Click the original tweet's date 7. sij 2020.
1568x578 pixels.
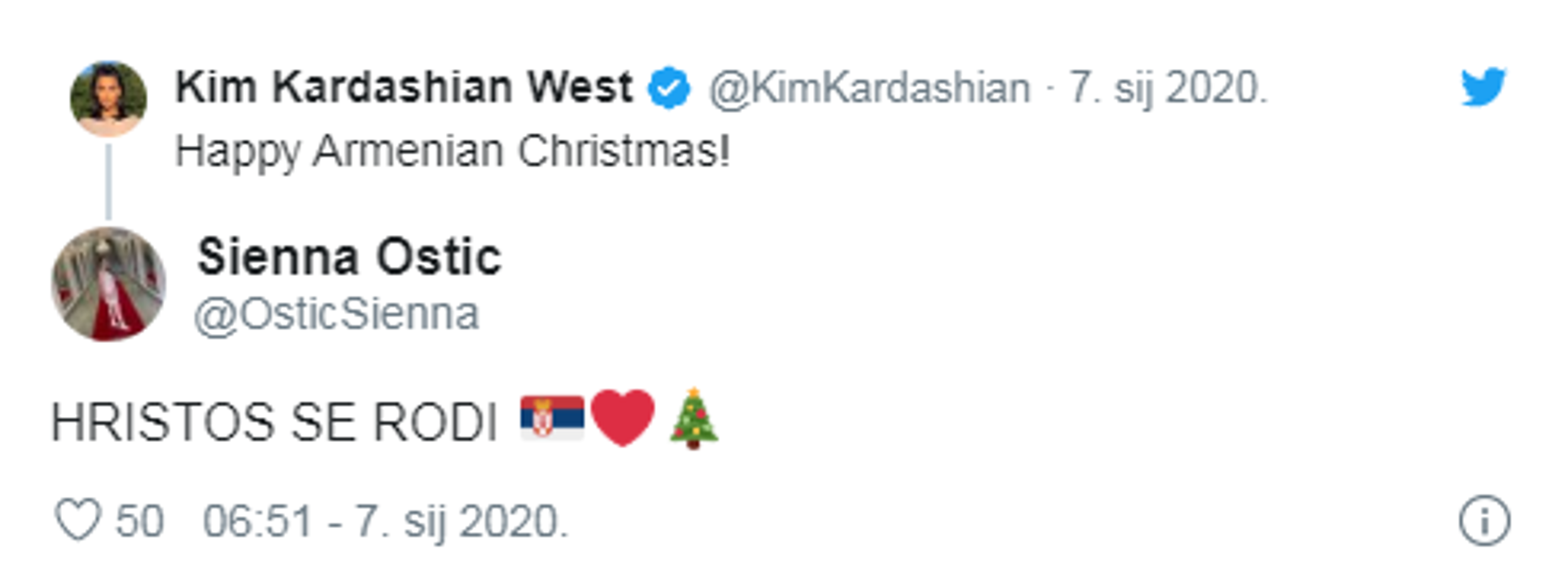(x=1168, y=89)
